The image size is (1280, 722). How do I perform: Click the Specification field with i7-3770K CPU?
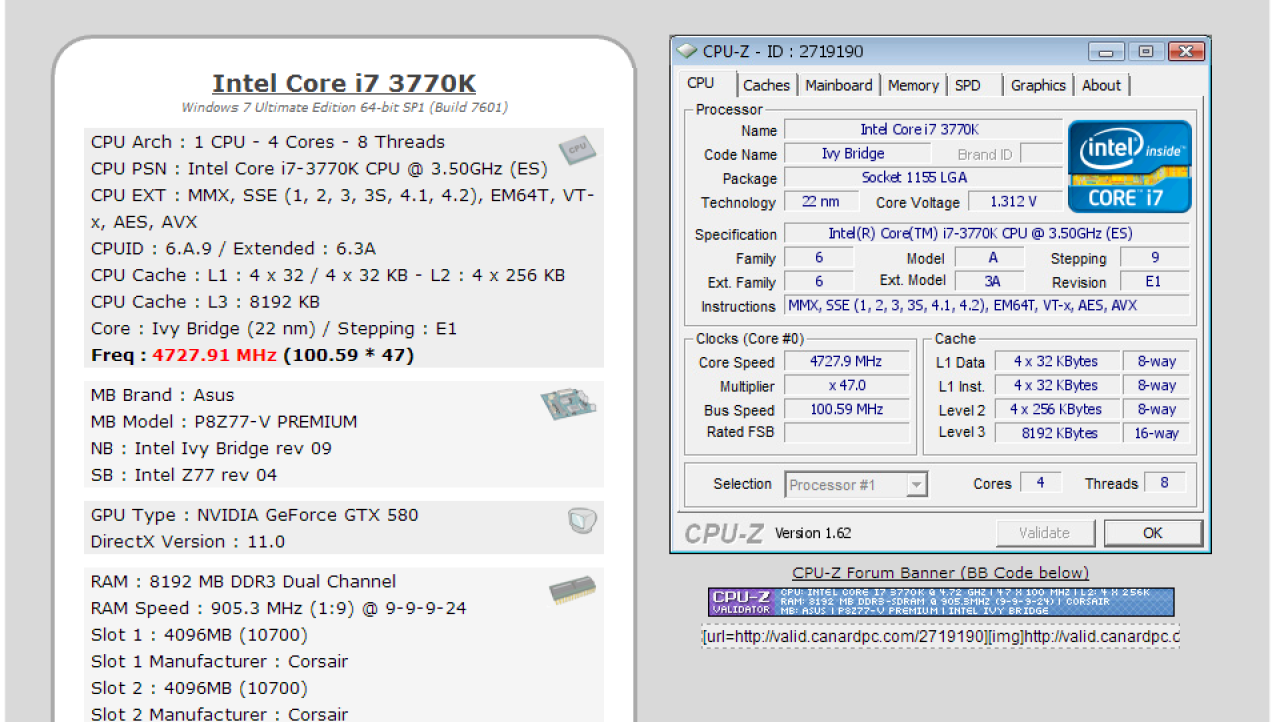point(987,234)
